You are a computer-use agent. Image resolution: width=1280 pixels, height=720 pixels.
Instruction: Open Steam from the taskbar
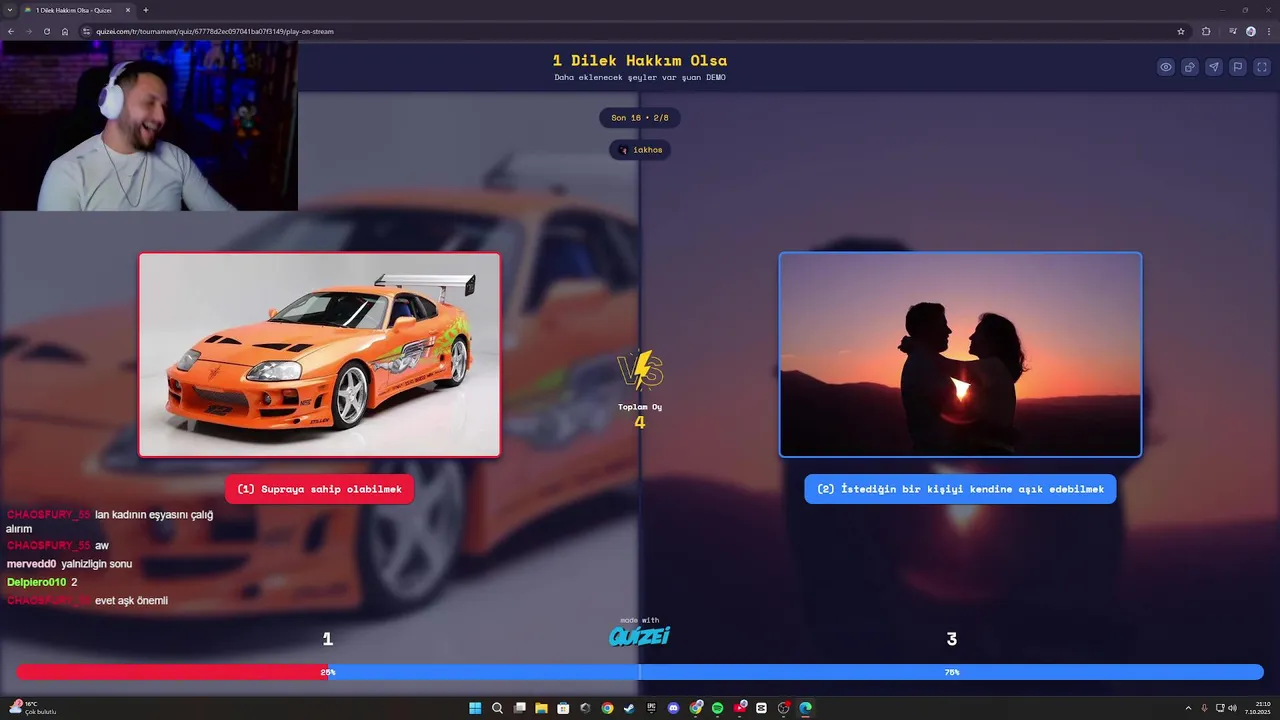point(629,708)
